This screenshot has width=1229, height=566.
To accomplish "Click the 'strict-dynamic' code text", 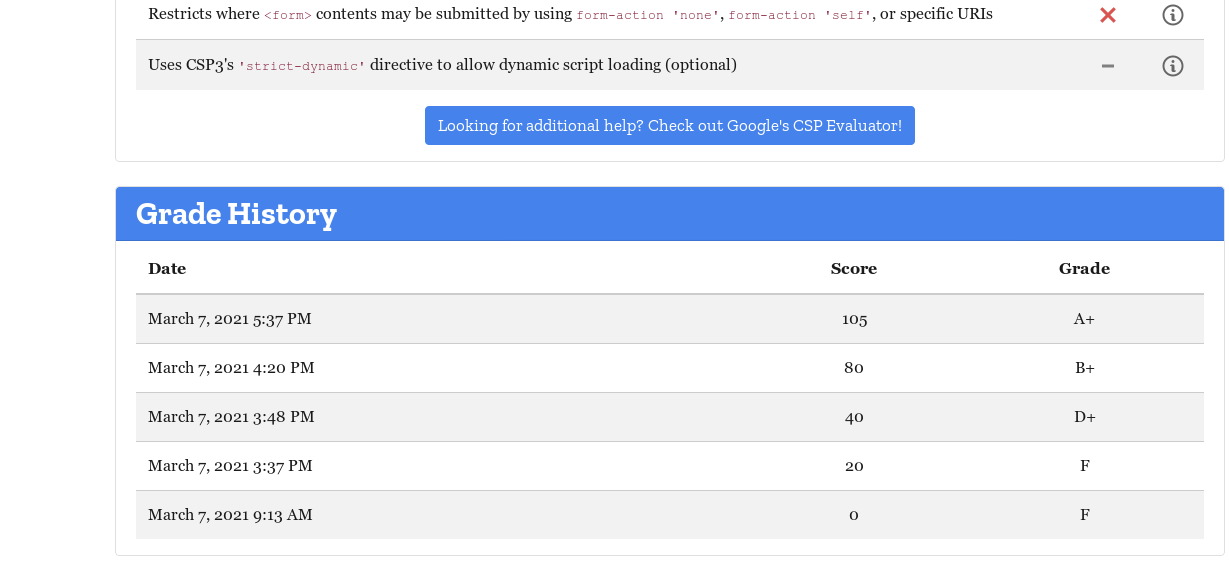I will point(302,66).
